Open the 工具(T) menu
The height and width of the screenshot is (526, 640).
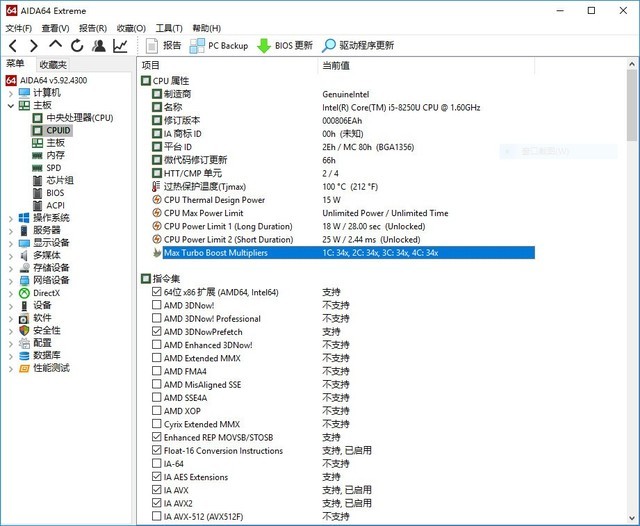(169, 28)
